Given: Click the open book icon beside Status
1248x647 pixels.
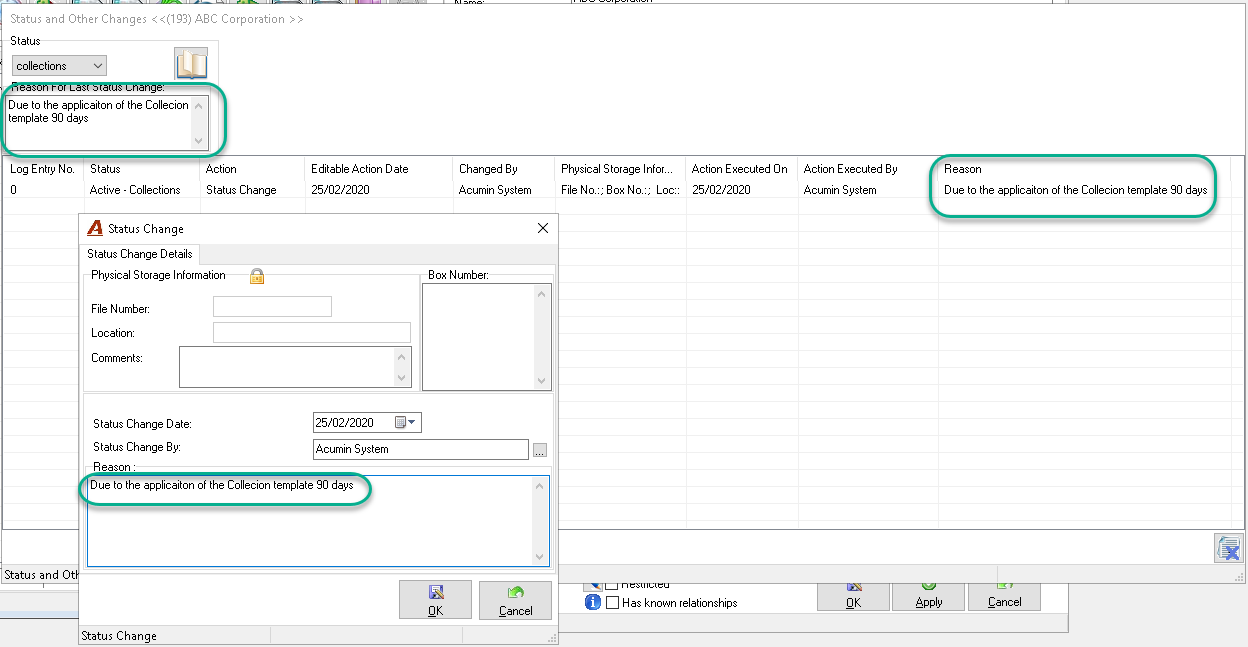Looking at the screenshot, I should point(192,64).
